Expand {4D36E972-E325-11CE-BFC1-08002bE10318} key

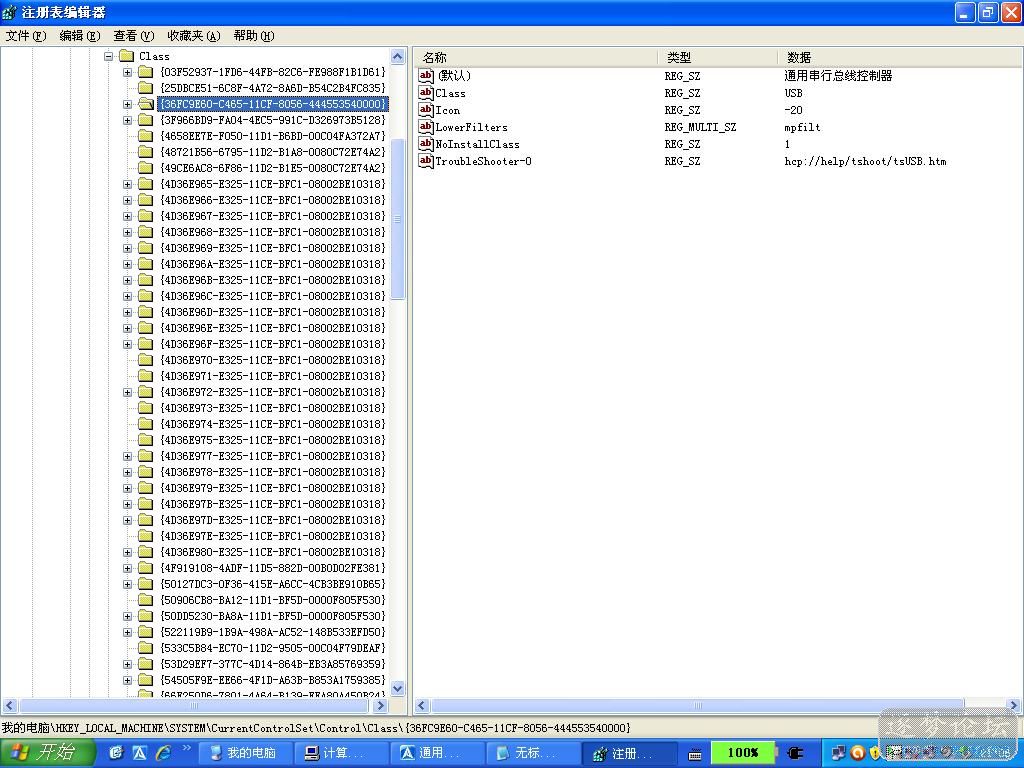pos(128,392)
